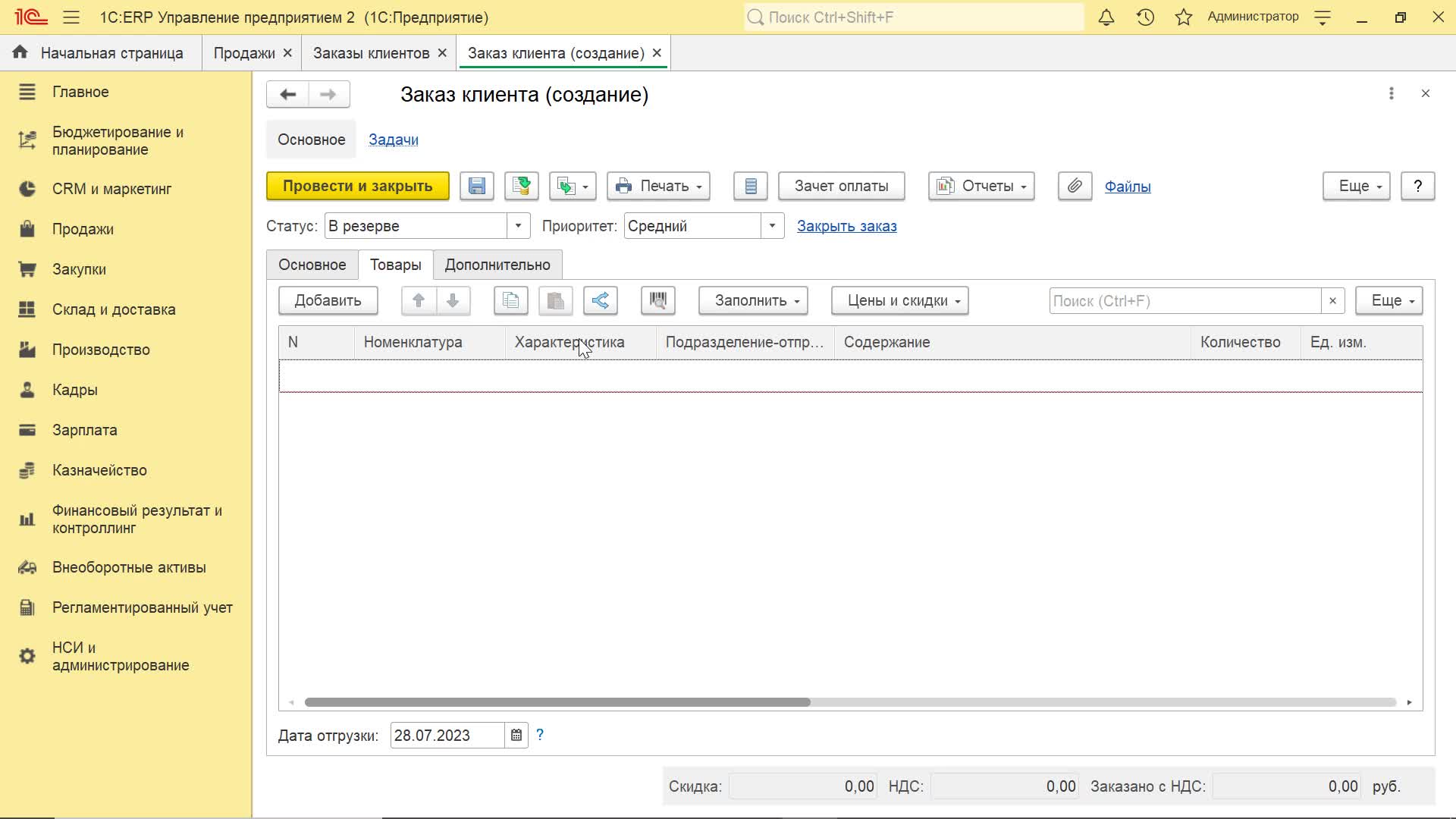Viewport: 1456px width, 819px height.
Task: Move the row down with the down arrow
Action: [453, 300]
